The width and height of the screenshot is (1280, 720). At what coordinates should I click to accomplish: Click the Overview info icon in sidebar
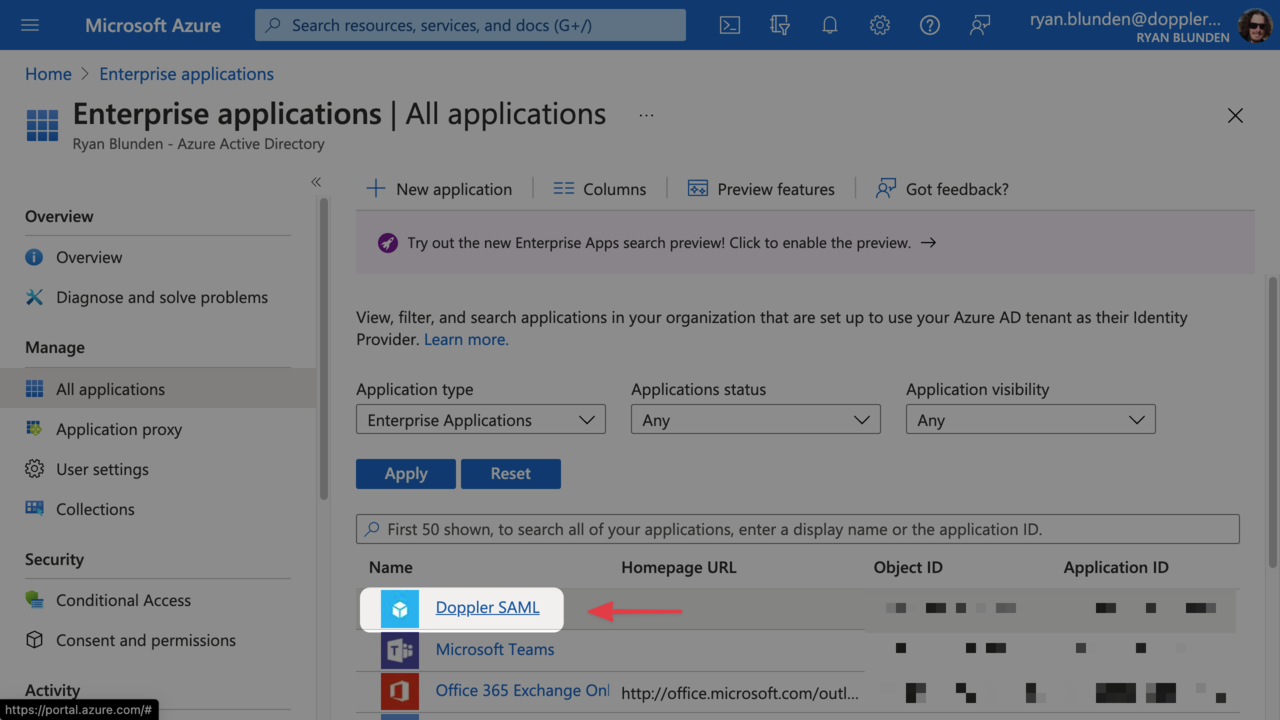pyautogui.click(x=34, y=257)
